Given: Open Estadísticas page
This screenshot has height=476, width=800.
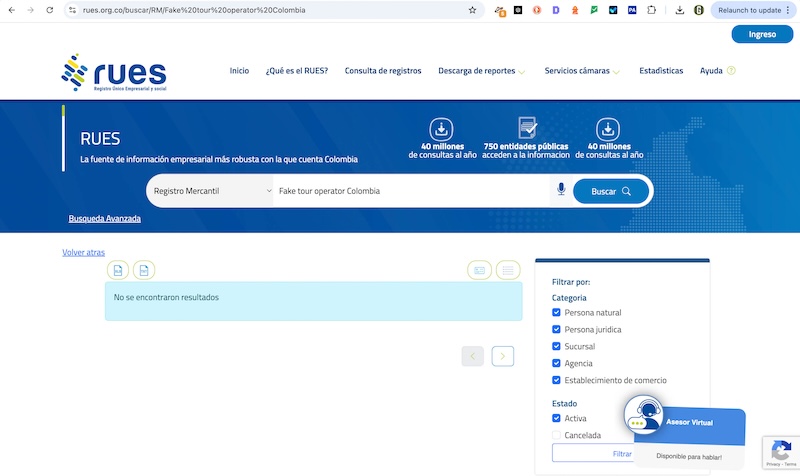Looking at the screenshot, I should tap(661, 70).
